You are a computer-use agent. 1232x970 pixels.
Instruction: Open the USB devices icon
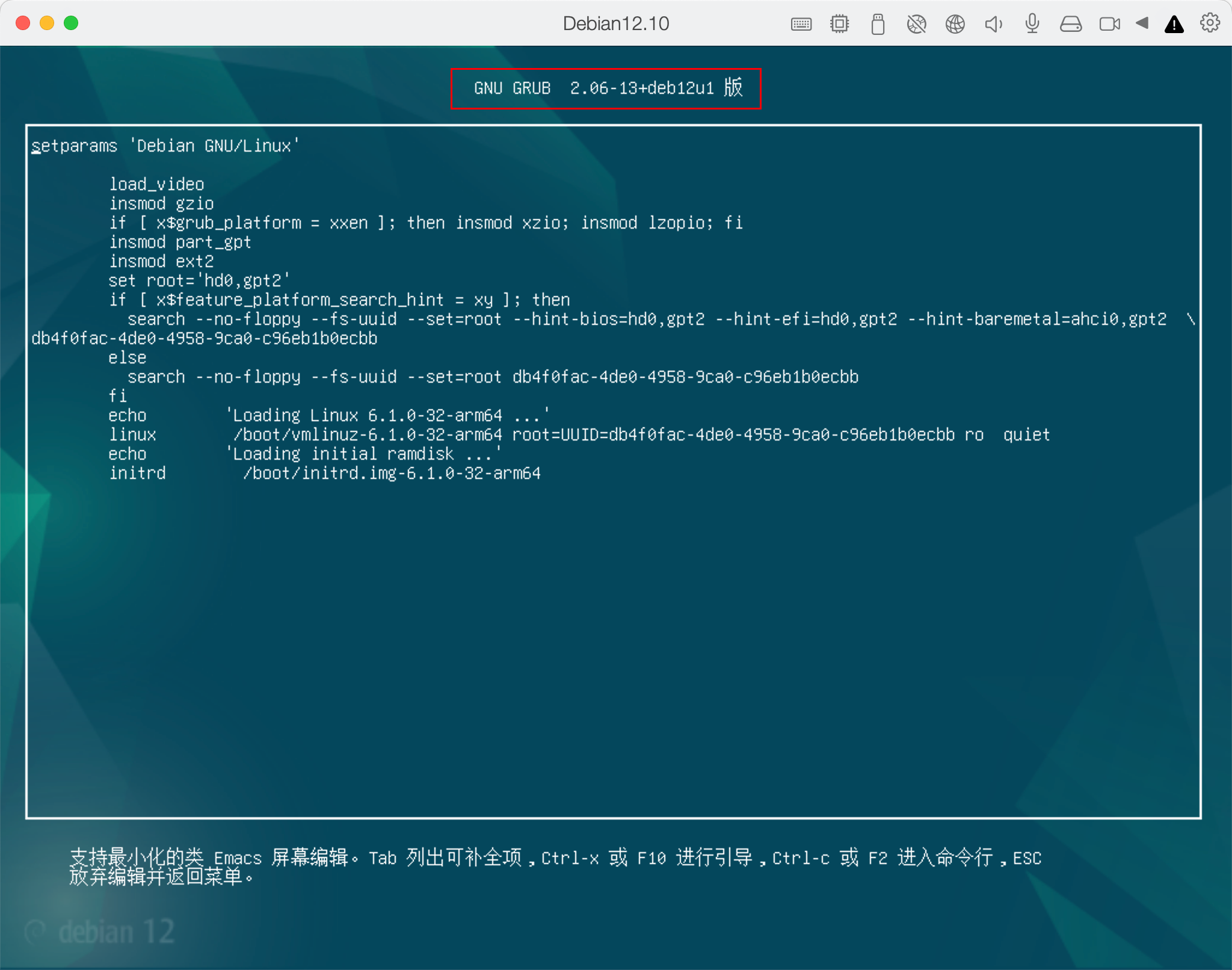(878, 24)
